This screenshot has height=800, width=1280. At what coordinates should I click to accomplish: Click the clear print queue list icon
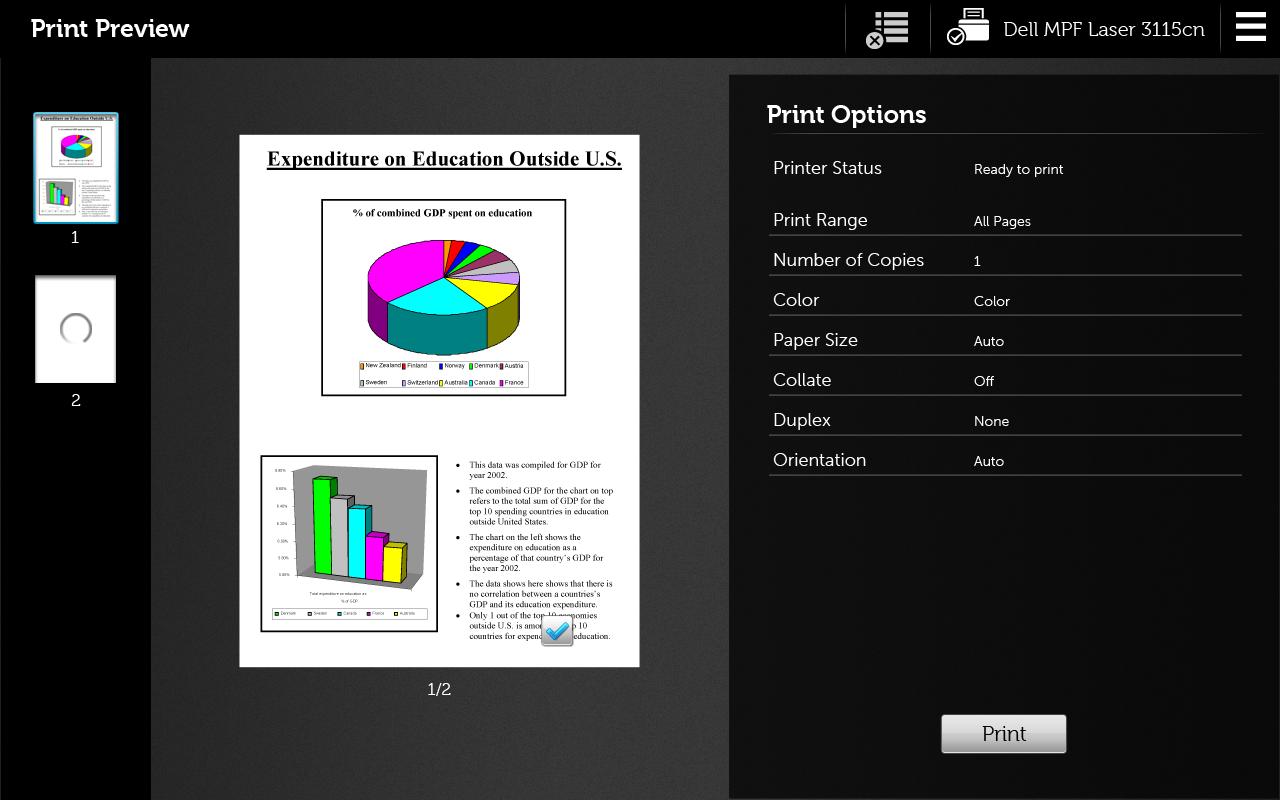point(887,29)
